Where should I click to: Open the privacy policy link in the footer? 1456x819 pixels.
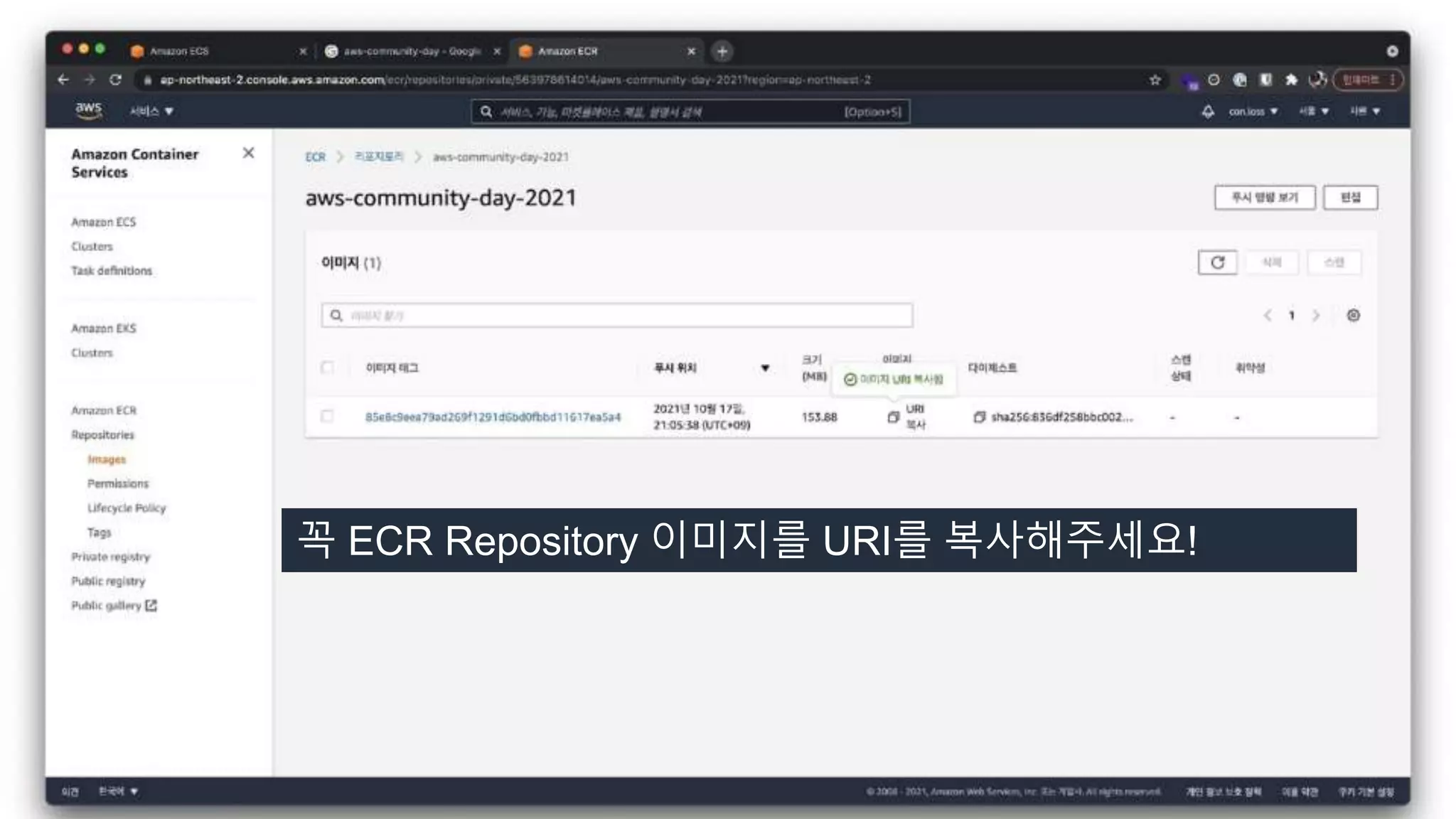pyautogui.click(x=1223, y=791)
